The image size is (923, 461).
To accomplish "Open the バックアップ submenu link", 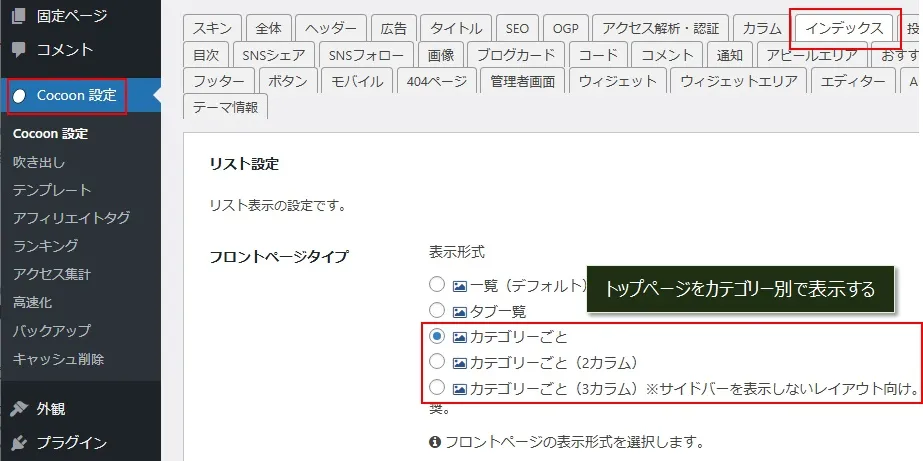I will click(x=52, y=330).
